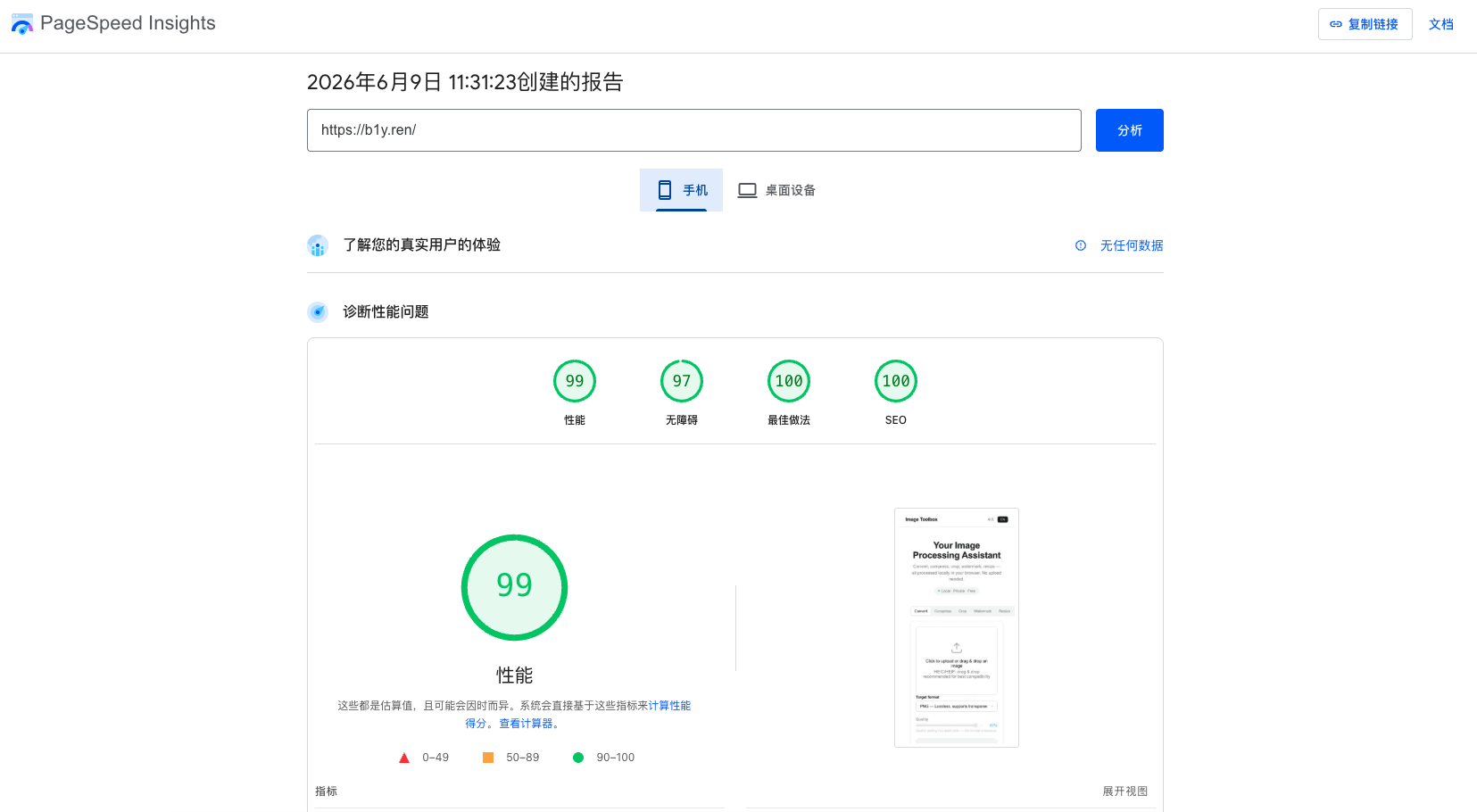Run the analysis with the 分析 button
The width and height of the screenshot is (1477, 812).
(x=1129, y=130)
